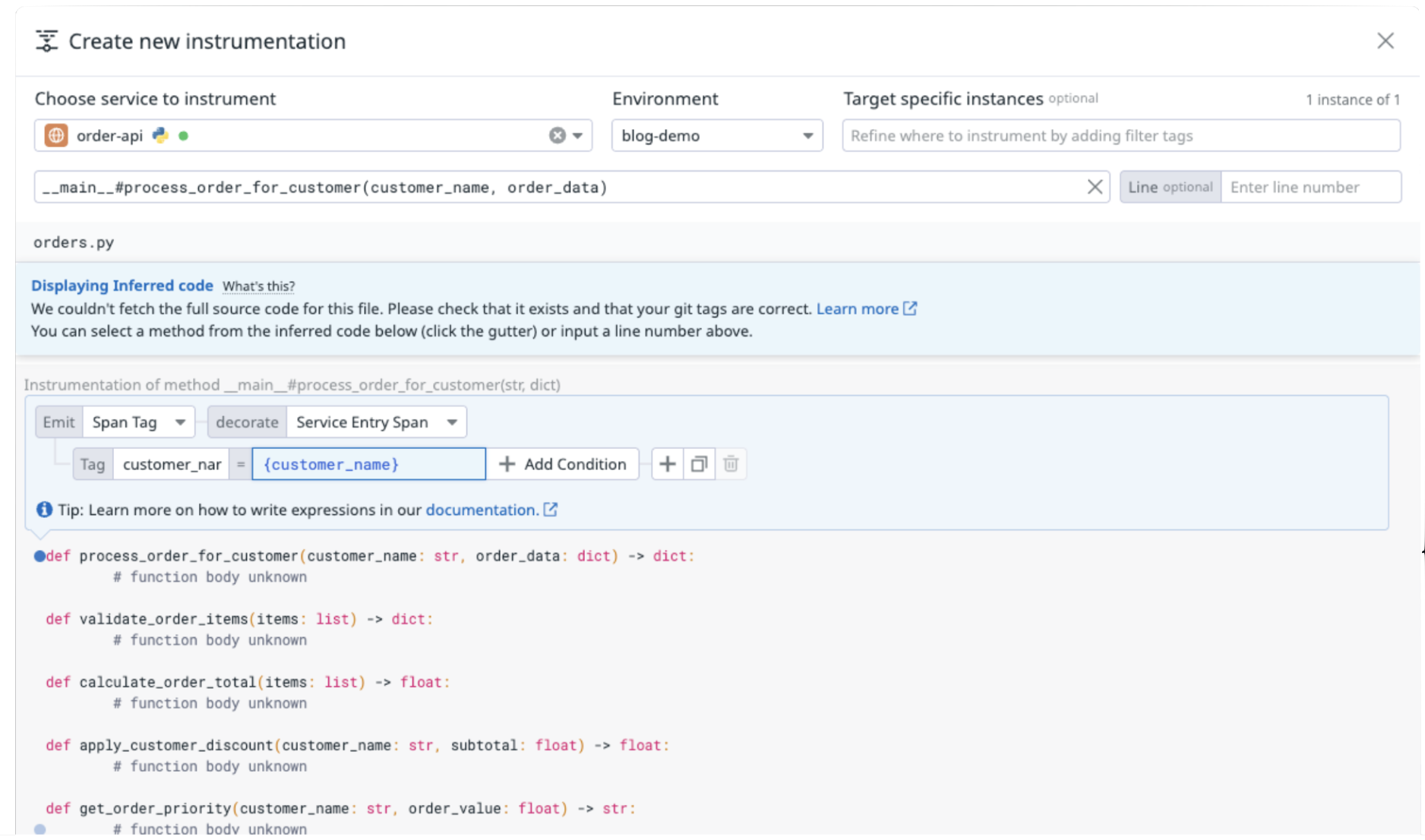Click the order-api service icon
This screenshot has width=1425, height=840.
[x=56, y=135]
